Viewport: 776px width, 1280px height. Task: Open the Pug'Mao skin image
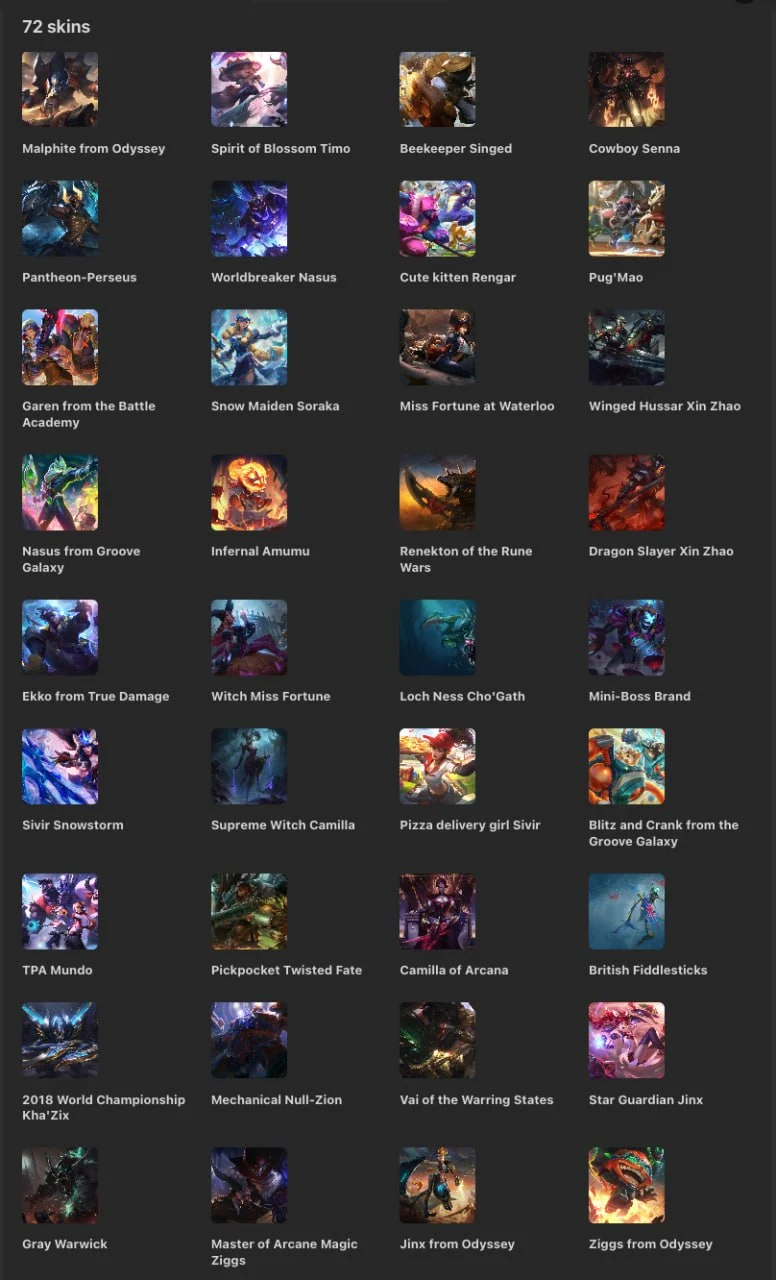pos(626,219)
